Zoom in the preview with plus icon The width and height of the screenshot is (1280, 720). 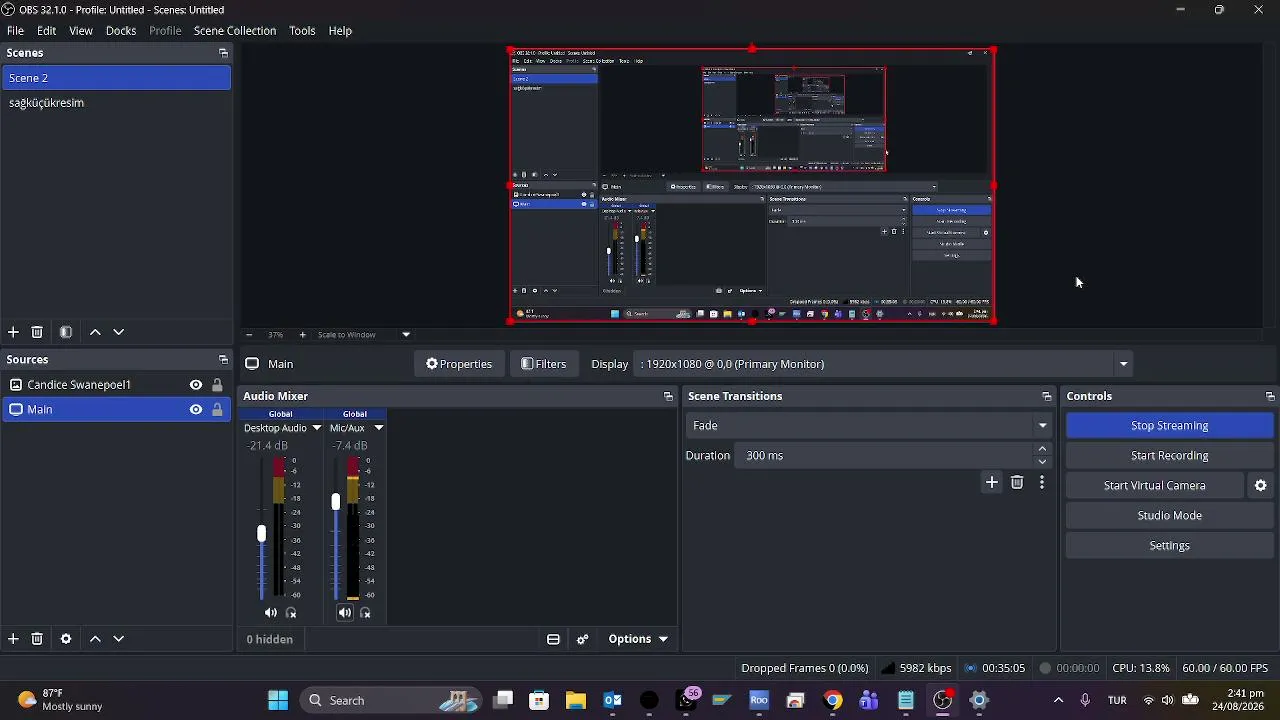(303, 335)
